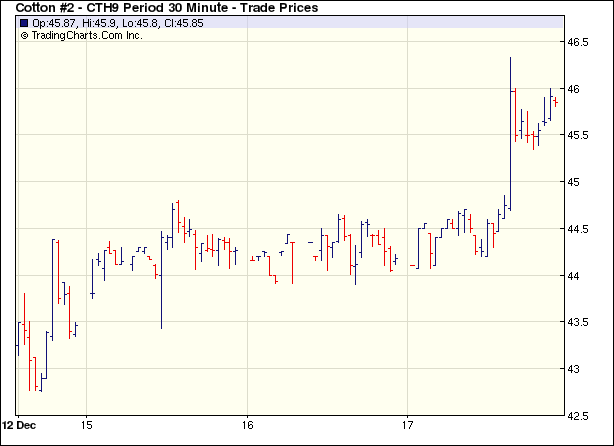This screenshot has width=614, height=446.
Task: Select the 15 date axis label
Action: click(x=87, y=424)
